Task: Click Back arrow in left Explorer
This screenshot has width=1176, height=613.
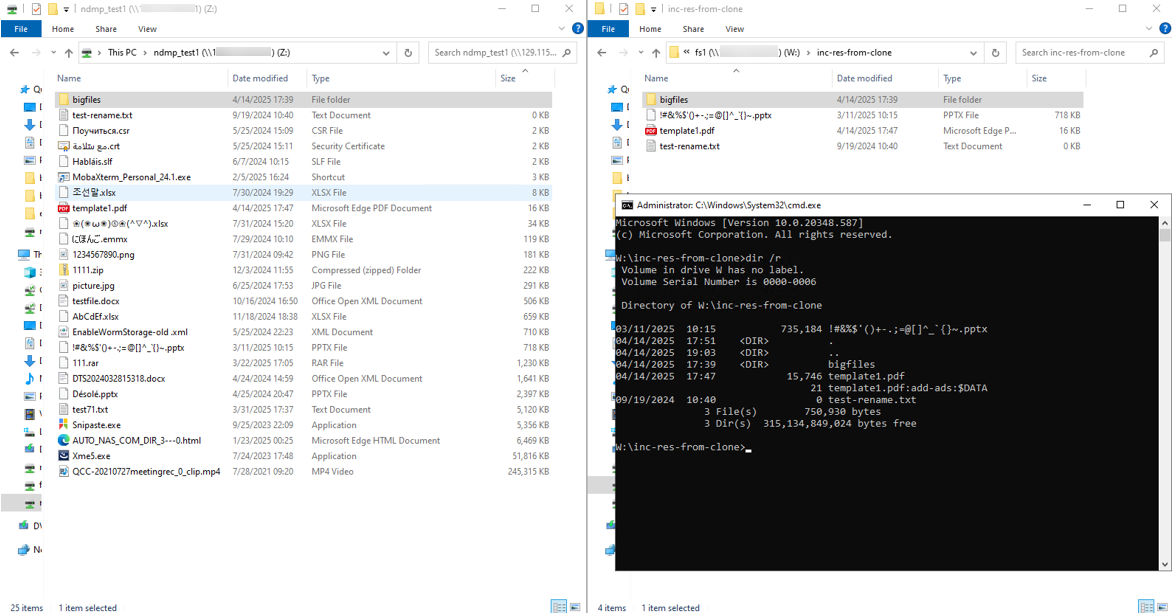Action: pyautogui.click(x=14, y=53)
